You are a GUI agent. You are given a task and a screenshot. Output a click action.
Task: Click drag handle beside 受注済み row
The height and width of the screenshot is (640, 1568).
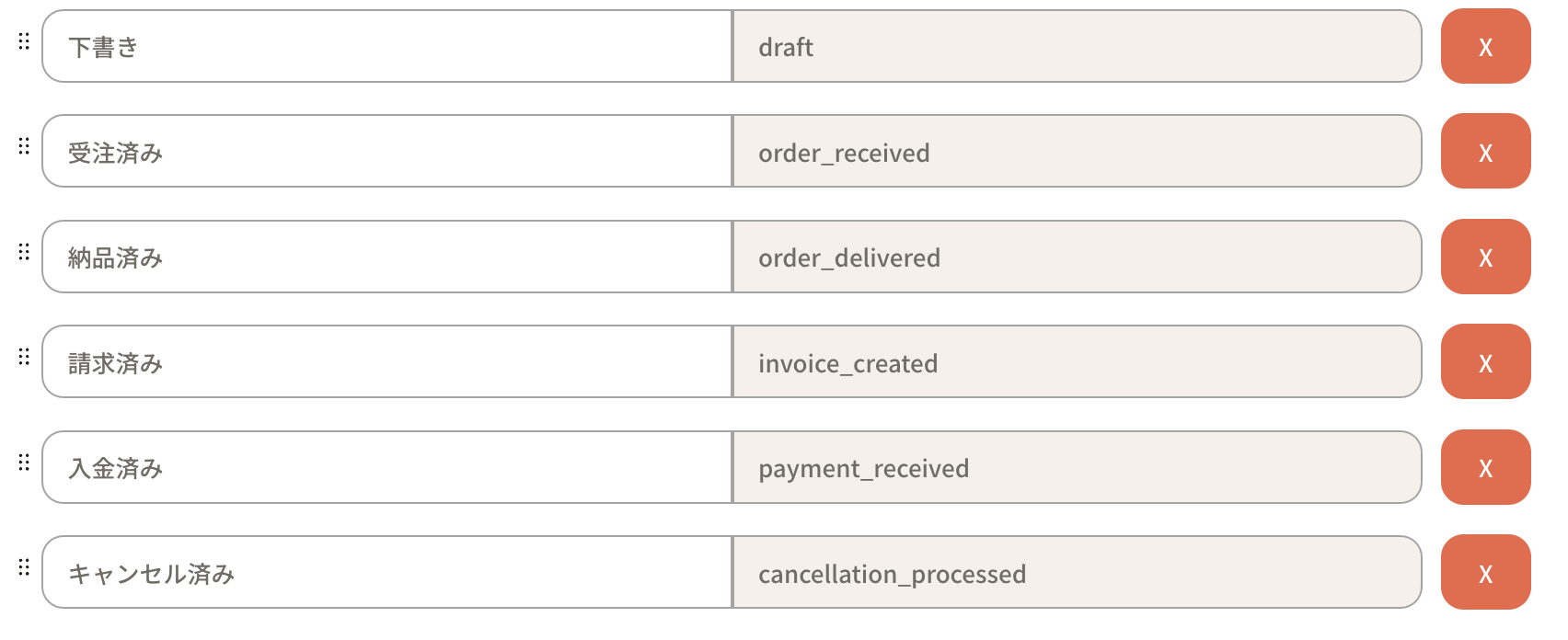click(x=24, y=146)
